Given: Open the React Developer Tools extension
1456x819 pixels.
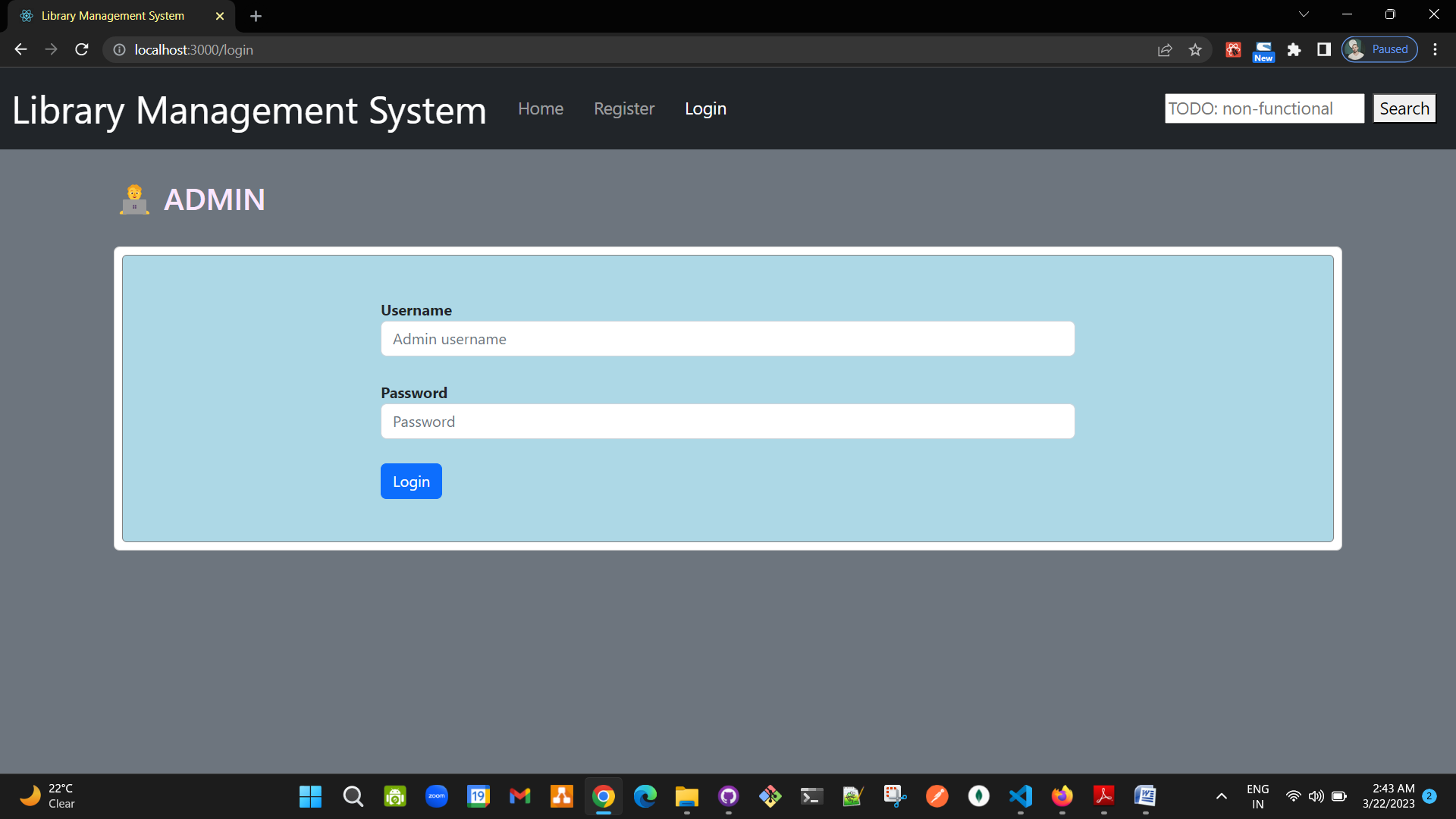Looking at the screenshot, I should (1233, 49).
